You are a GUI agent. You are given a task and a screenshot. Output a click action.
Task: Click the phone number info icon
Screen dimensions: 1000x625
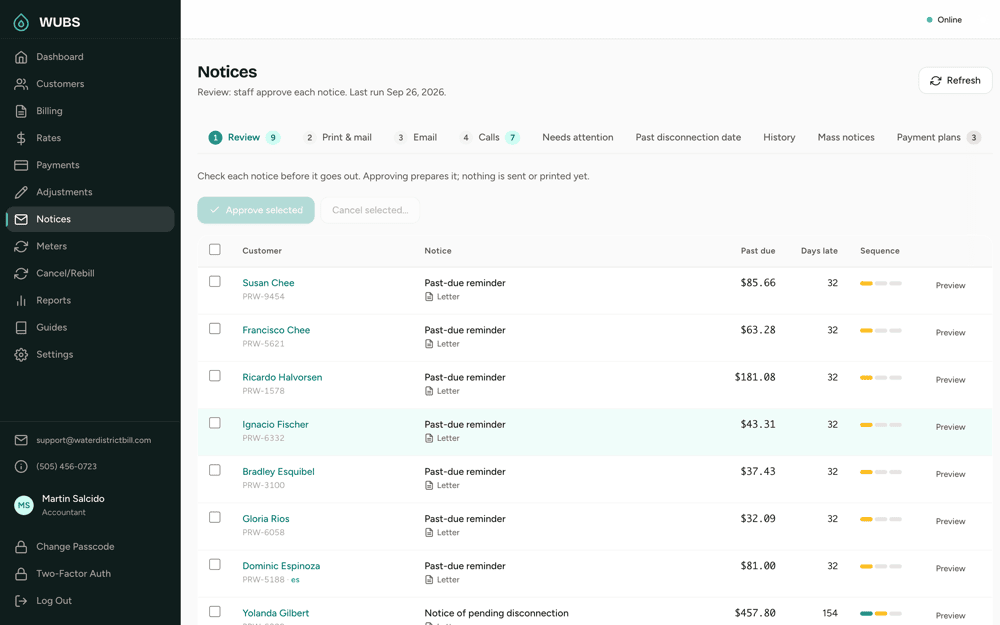pyautogui.click(x=21, y=467)
